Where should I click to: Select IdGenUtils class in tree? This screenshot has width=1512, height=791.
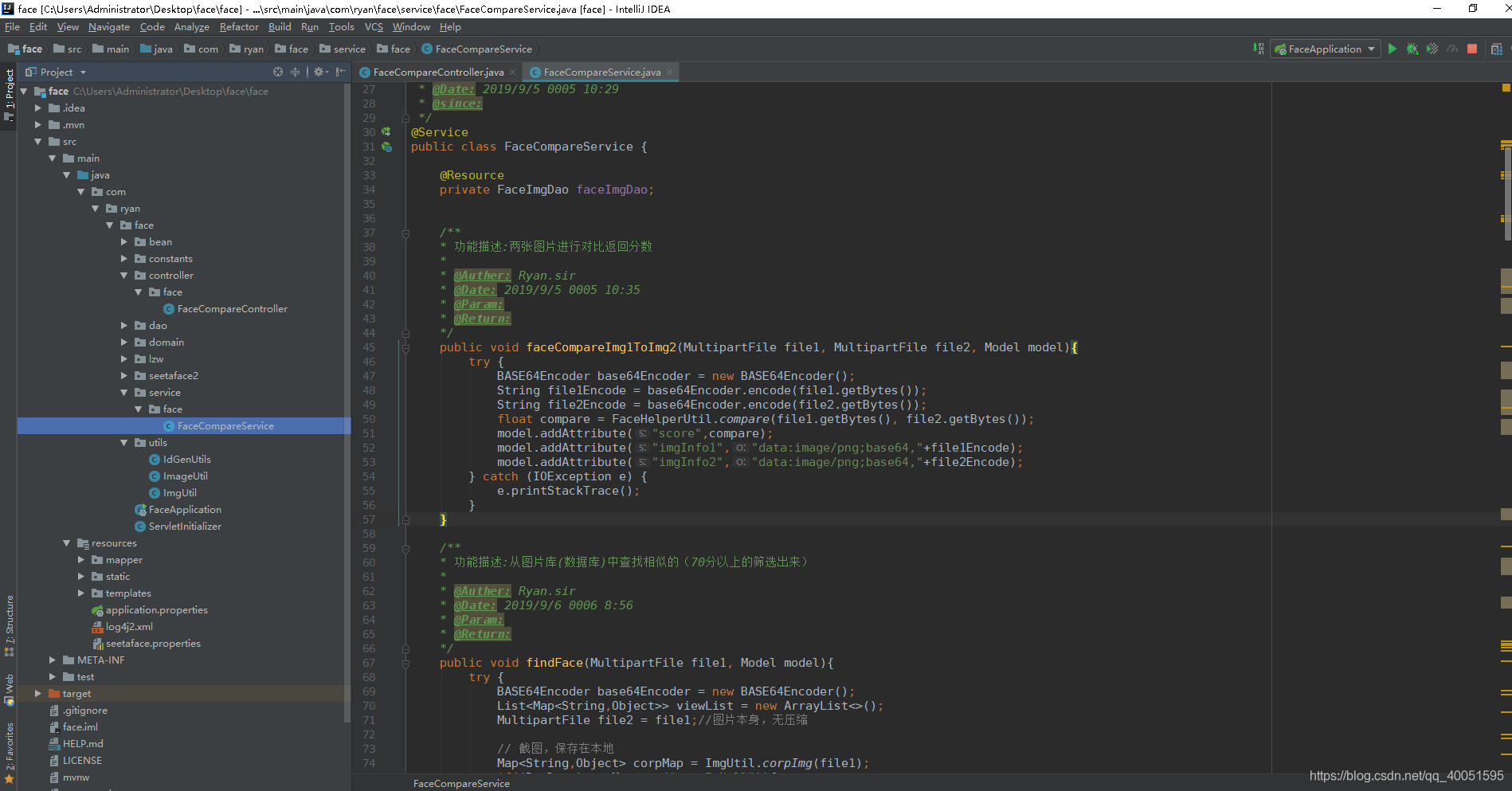click(x=186, y=460)
